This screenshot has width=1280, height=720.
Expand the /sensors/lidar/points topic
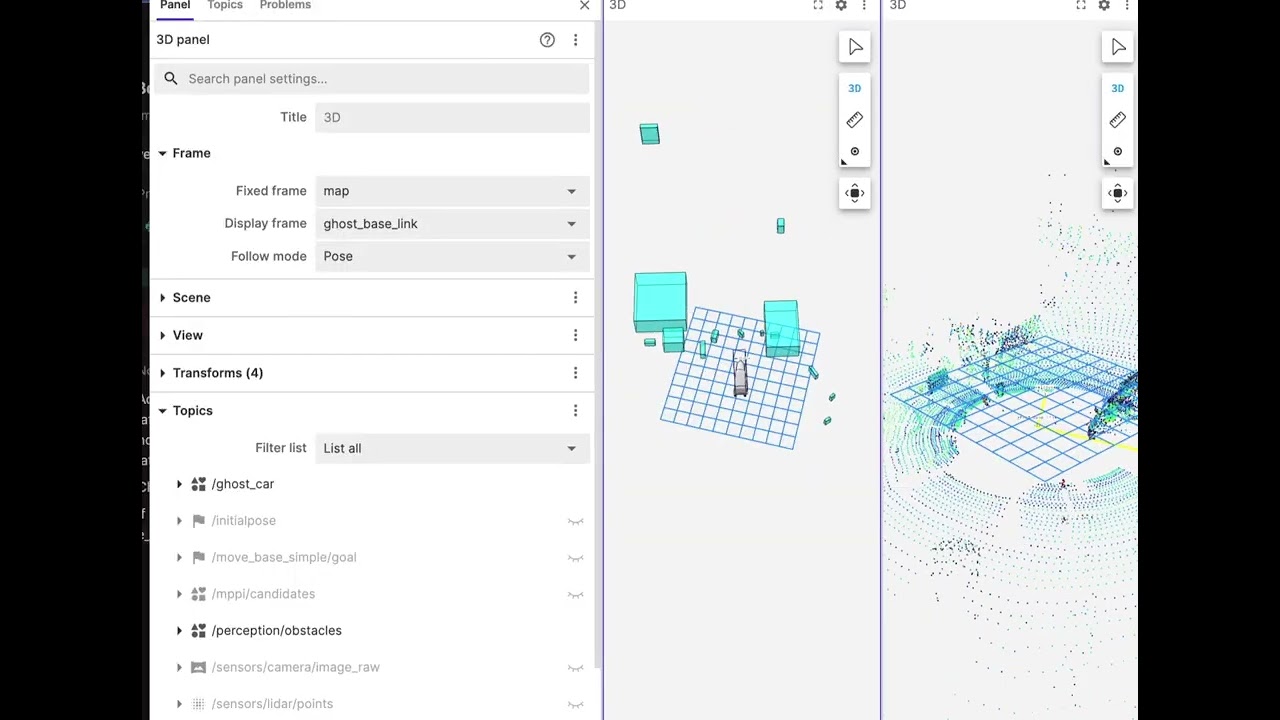179,704
